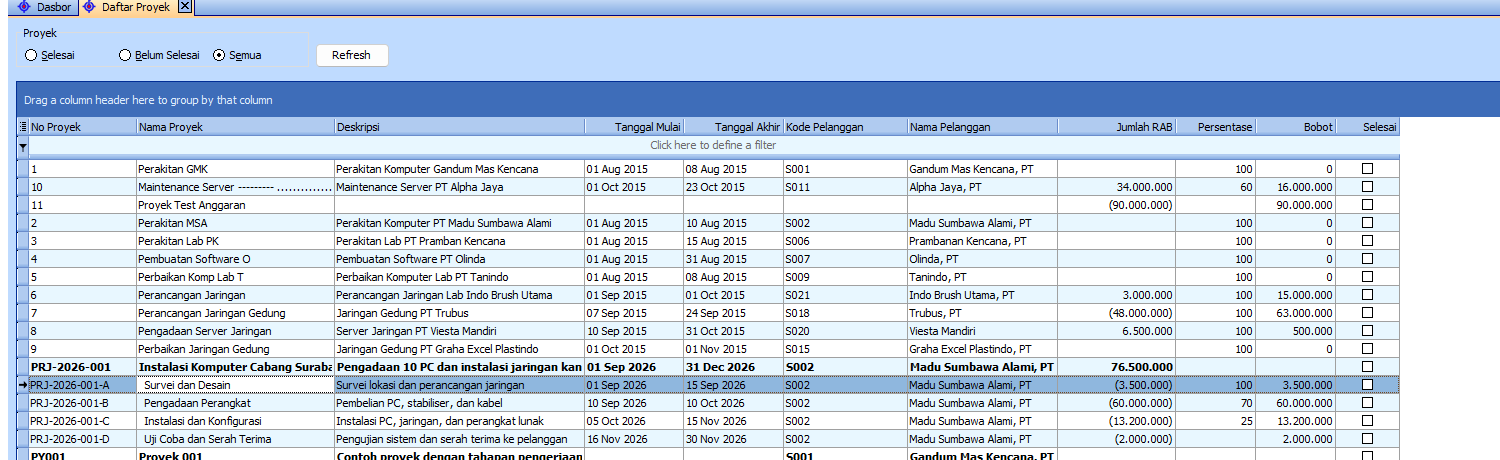Click the Viesta Mandiri customer cell
The height and width of the screenshot is (460, 1500).
tap(982, 331)
